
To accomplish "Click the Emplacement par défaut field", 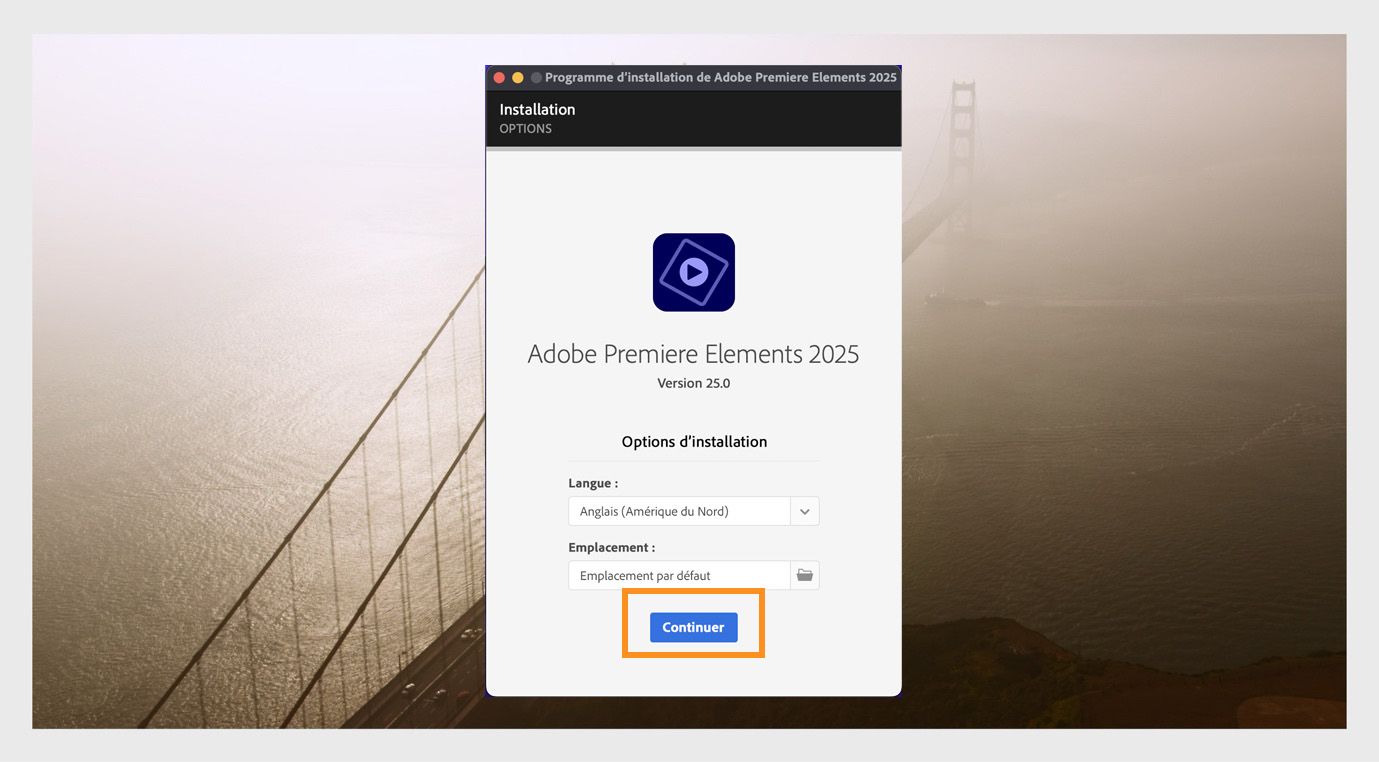I will point(679,575).
